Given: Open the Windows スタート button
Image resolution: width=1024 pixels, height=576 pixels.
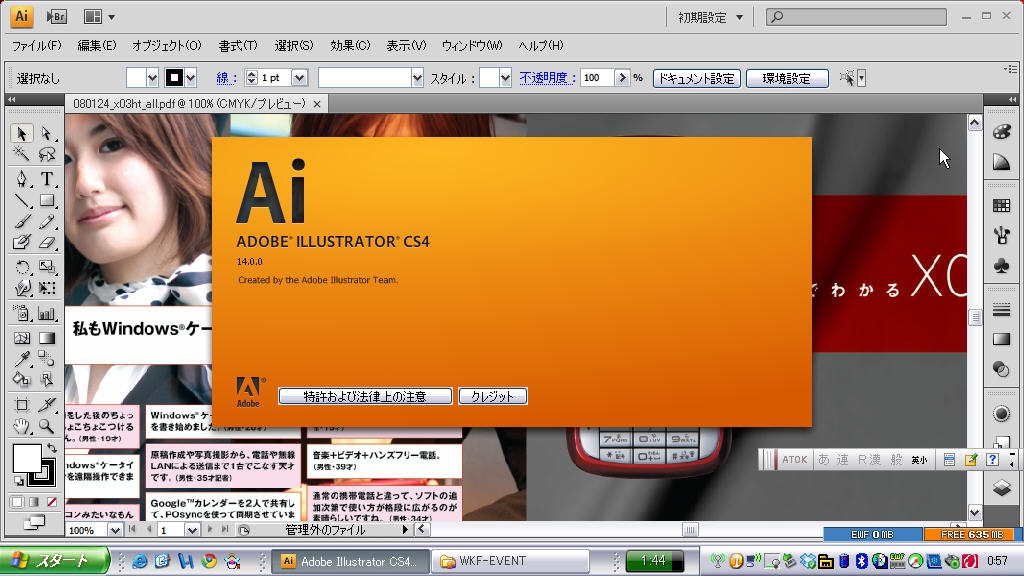Looking at the screenshot, I should 55,561.
